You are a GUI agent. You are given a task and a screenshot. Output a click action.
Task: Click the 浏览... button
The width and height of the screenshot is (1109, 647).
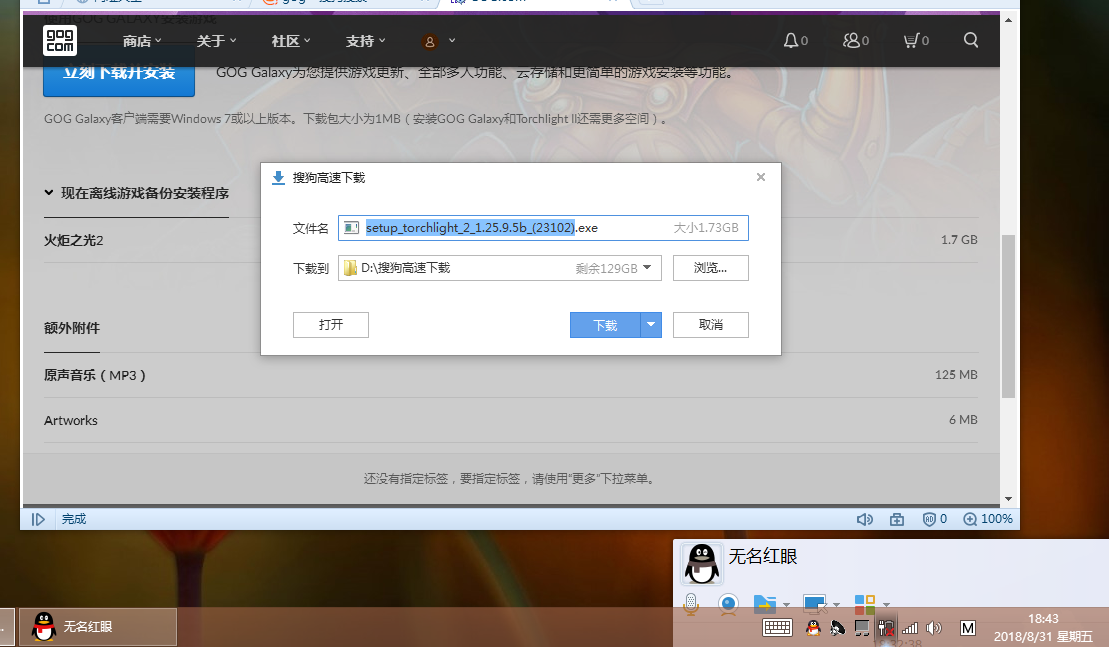tap(710, 268)
